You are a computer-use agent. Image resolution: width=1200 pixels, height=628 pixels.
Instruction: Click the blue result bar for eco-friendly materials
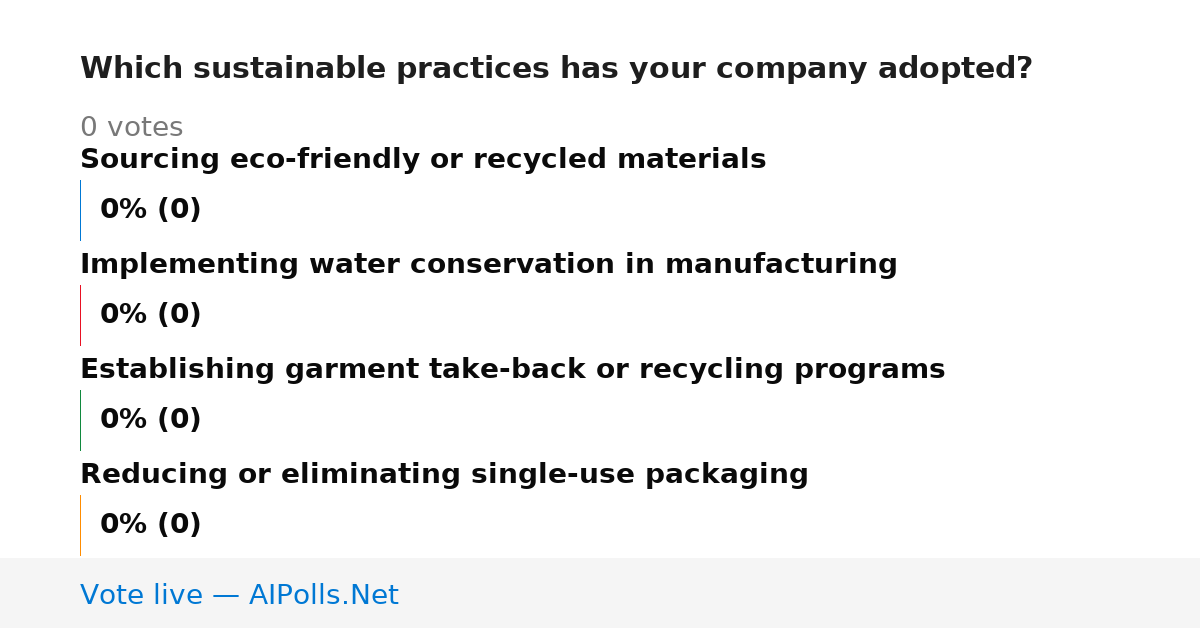(x=81, y=210)
